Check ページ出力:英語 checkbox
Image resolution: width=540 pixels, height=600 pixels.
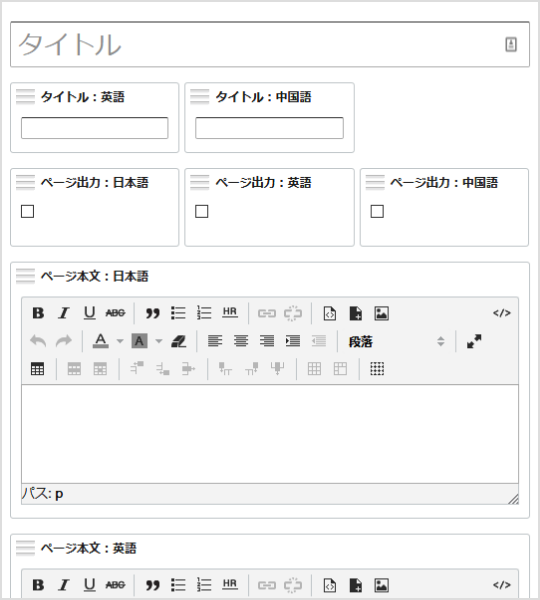click(x=202, y=211)
